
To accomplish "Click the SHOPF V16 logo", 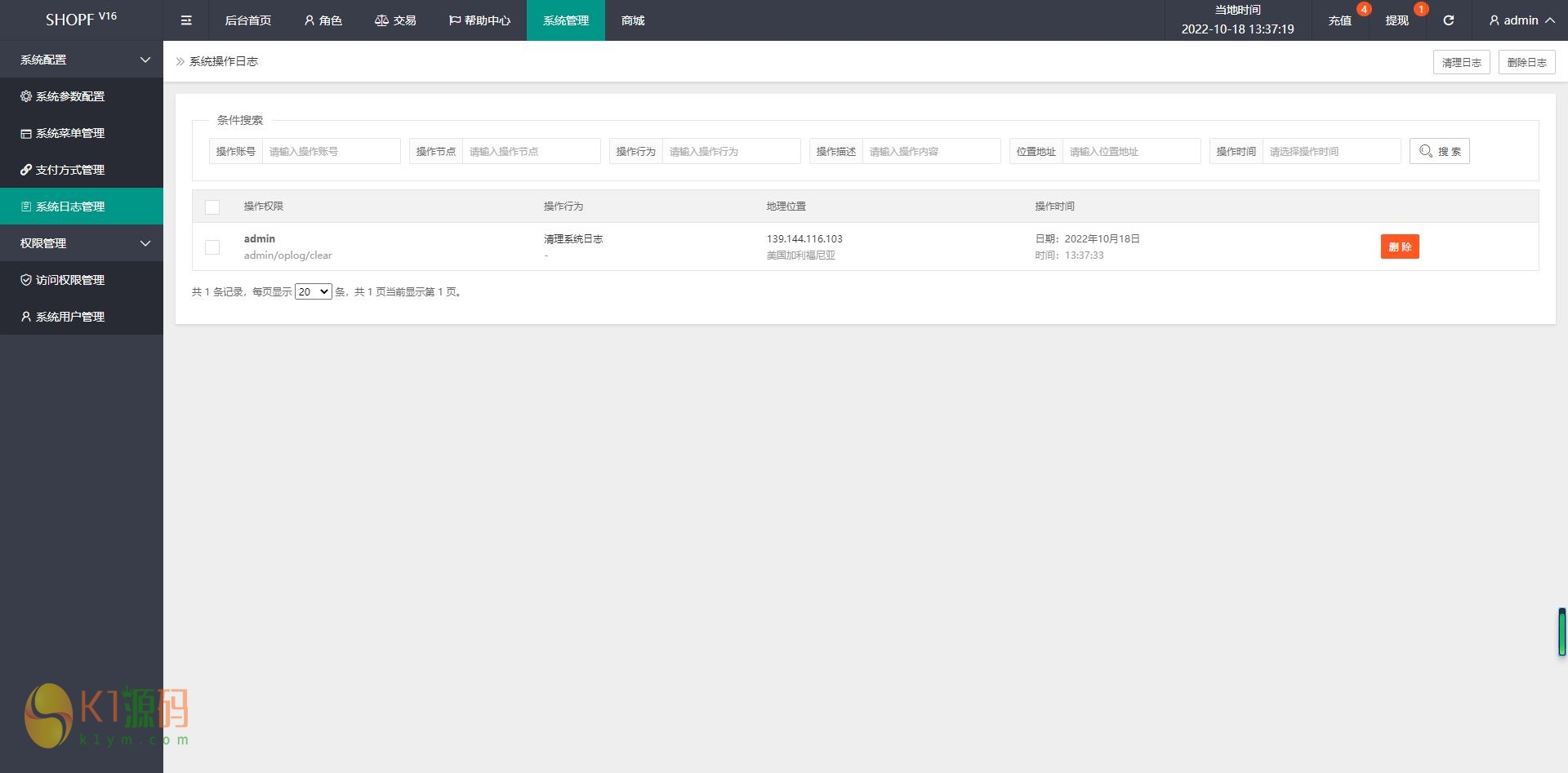I will (81, 19).
